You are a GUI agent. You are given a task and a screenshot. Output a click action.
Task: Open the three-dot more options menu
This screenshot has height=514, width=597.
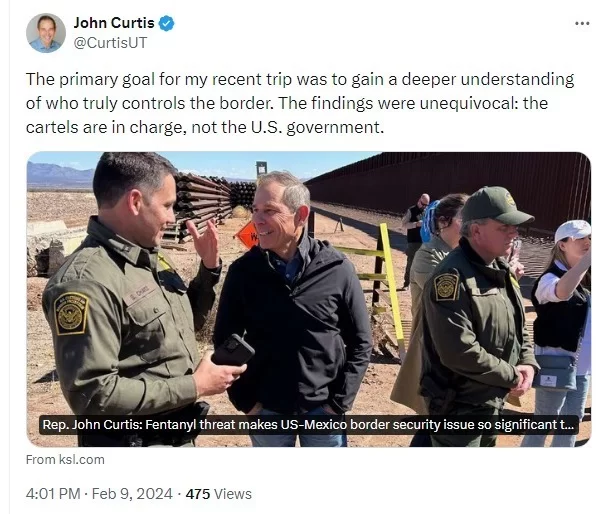[582, 24]
